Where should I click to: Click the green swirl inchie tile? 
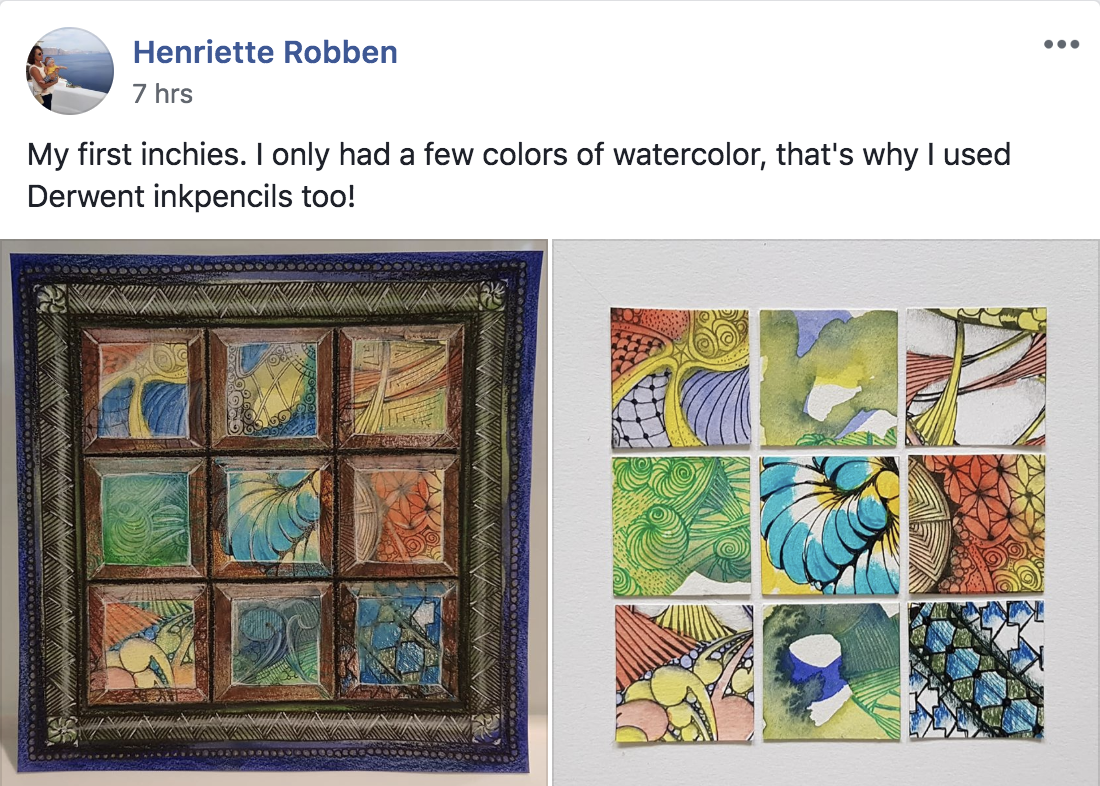(x=681, y=526)
